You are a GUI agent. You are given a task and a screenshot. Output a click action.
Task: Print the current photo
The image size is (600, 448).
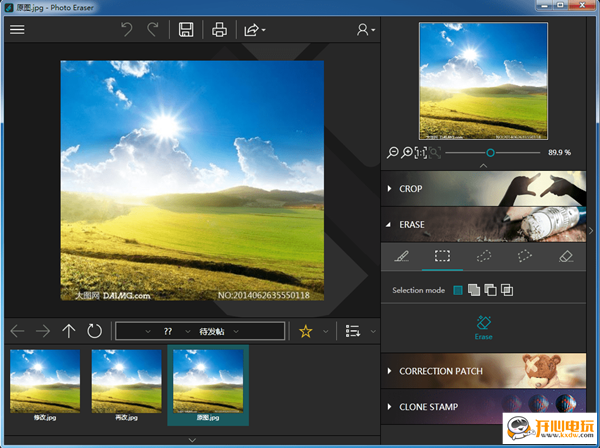pos(219,29)
